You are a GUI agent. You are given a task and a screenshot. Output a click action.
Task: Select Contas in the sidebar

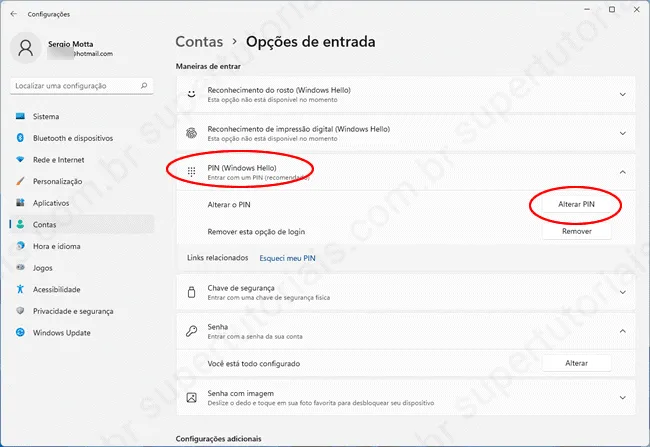[x=81, y=224]
